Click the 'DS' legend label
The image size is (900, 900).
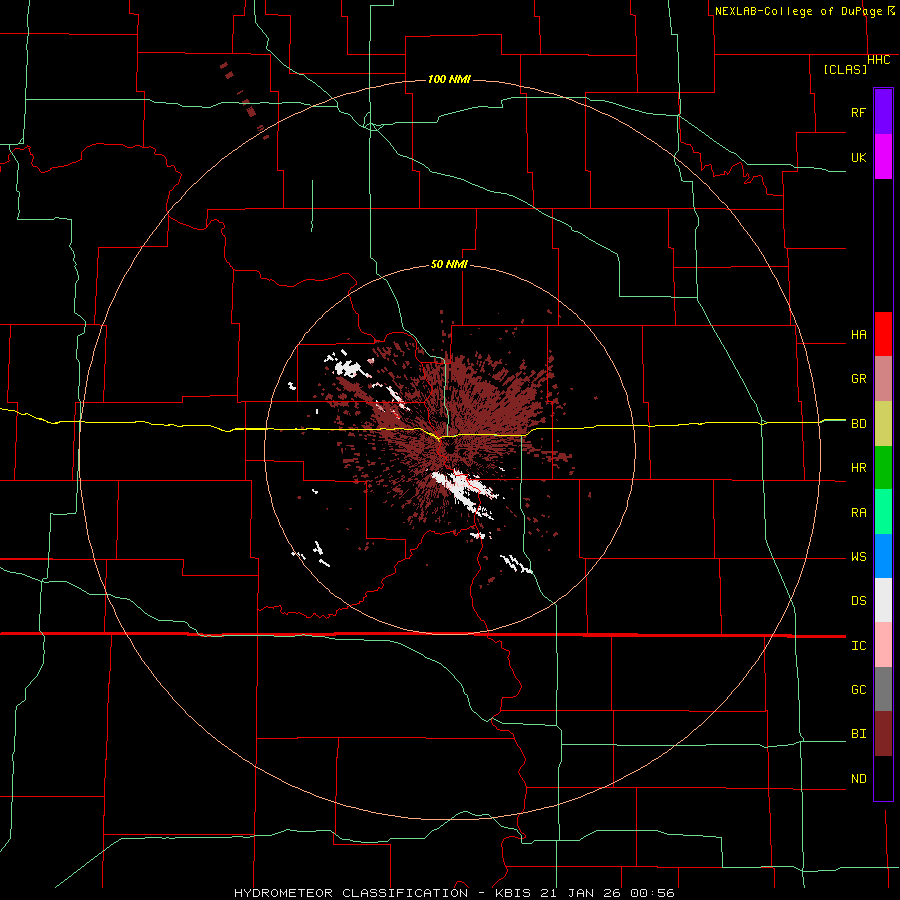pyautogui.click(x=858, y=601)
